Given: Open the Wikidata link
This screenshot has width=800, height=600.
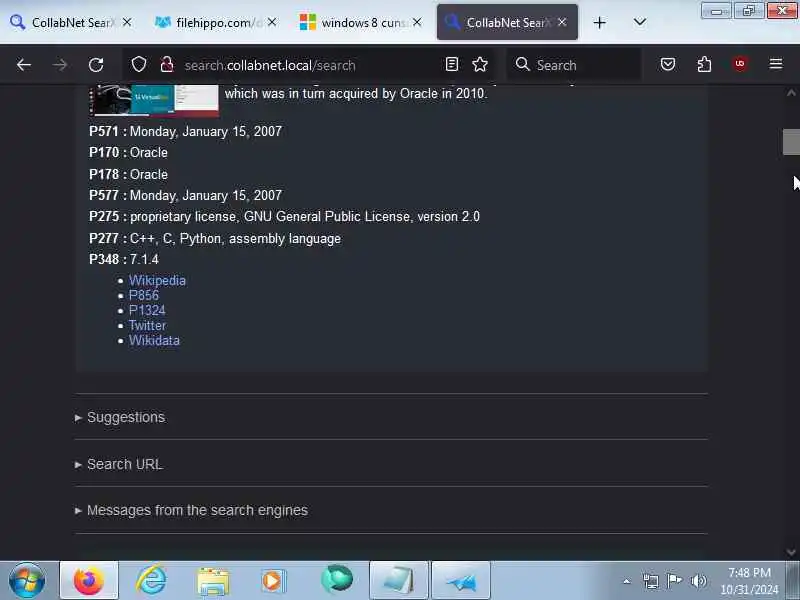Looking at the screenshot, I should point(154,341).
